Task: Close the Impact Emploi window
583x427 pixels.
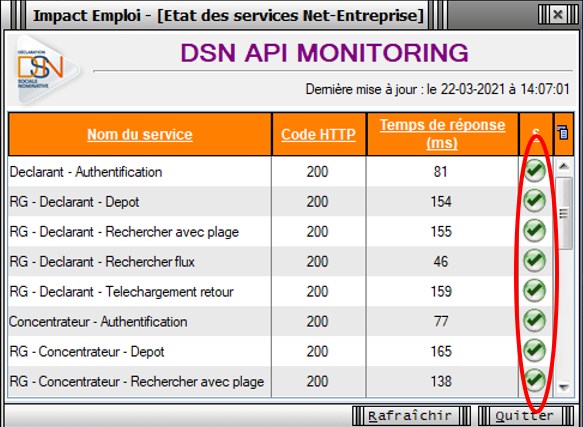Action: tap(558, 15)
